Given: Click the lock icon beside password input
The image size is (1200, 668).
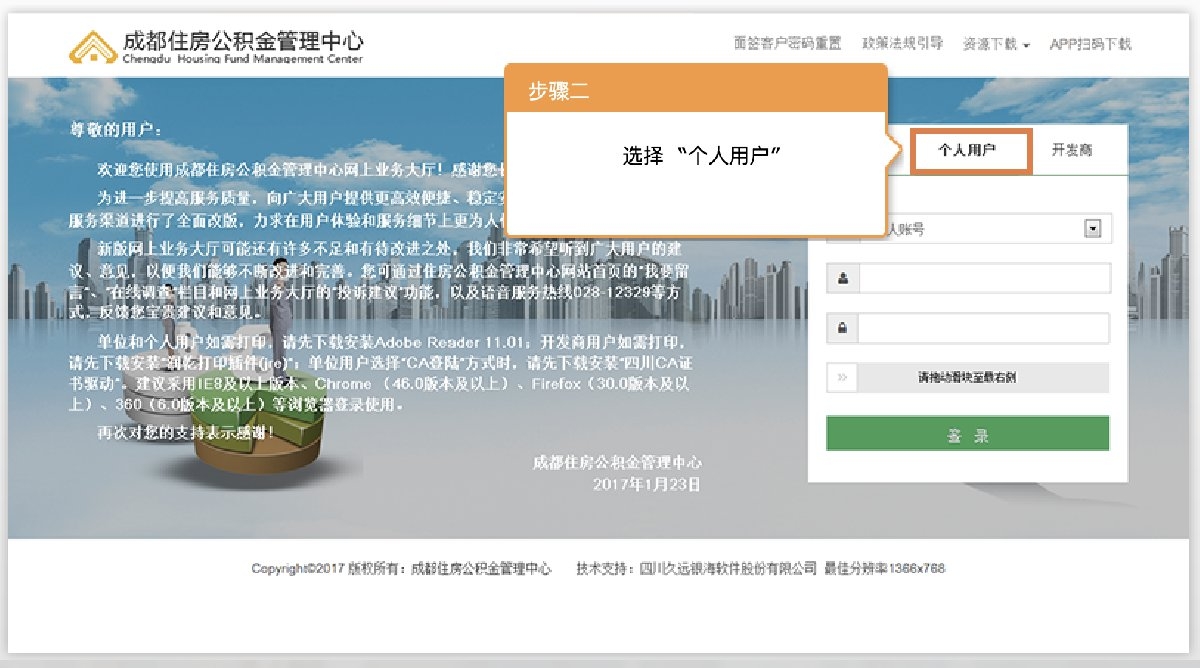Looking at the screenshot, I should tap(843, 328).
